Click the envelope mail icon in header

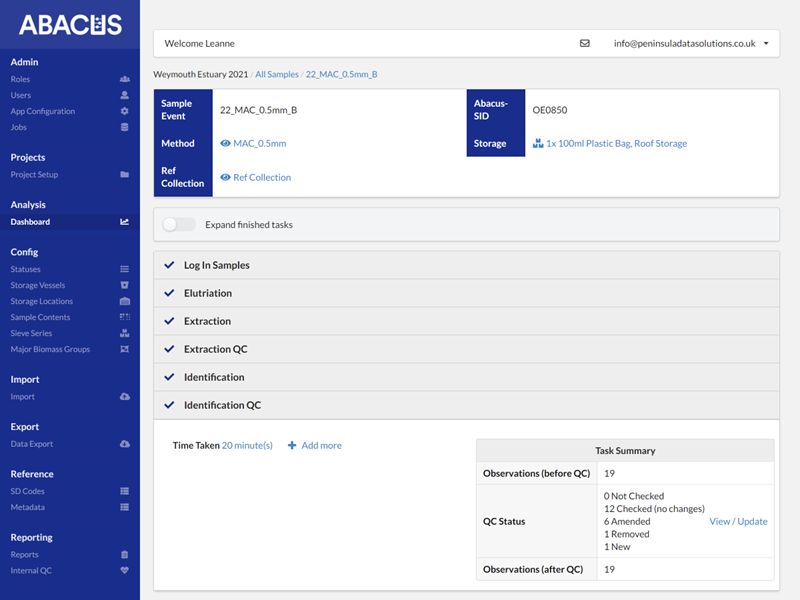585,44
